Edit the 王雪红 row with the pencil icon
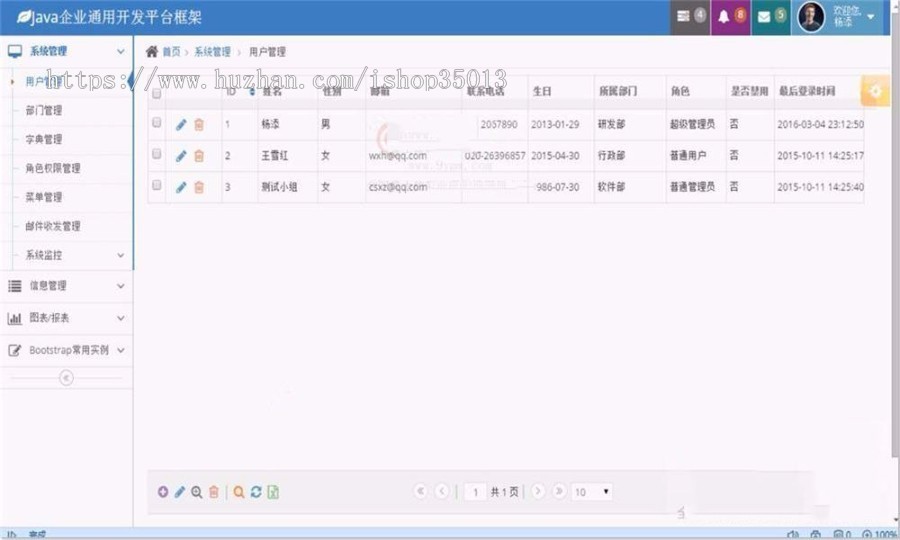 coord(181,156)
